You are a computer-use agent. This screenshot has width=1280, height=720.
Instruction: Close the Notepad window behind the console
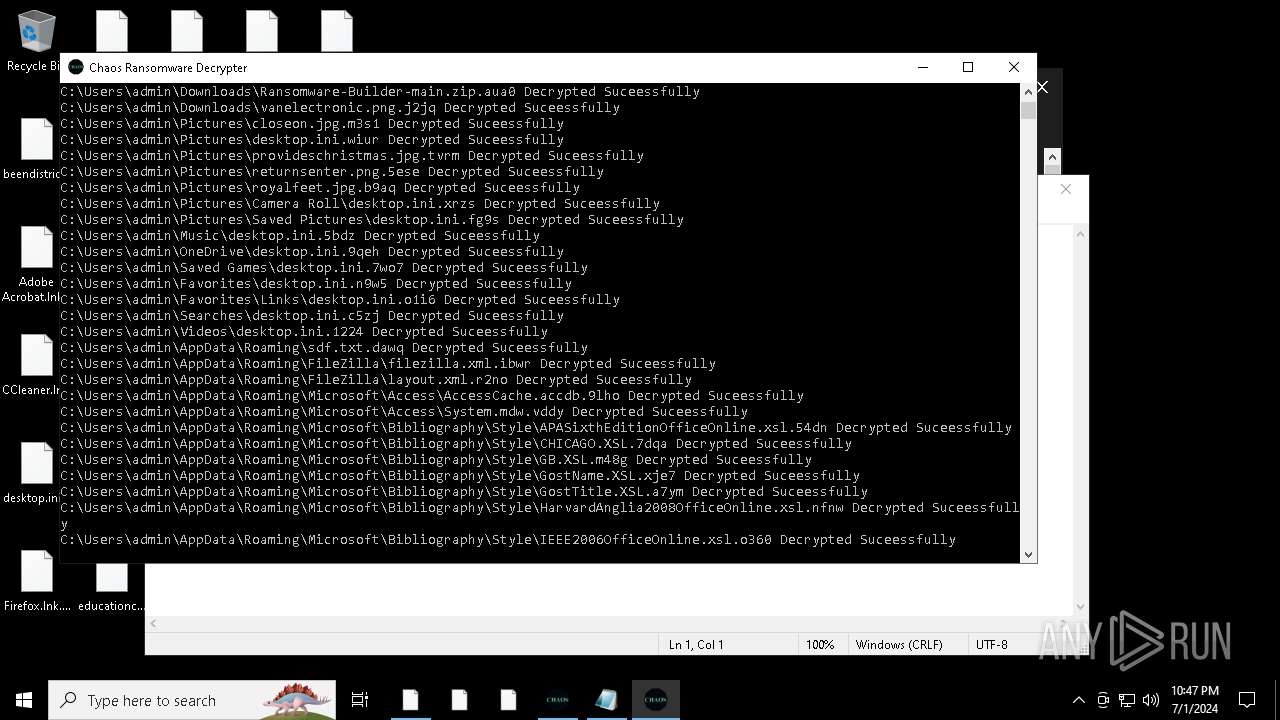(x=1066, y=188)
